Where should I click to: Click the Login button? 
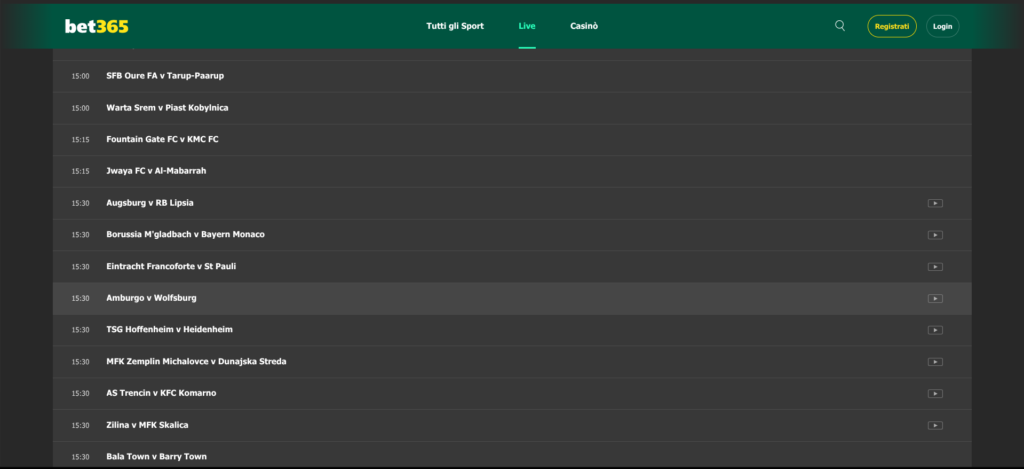tap(942, 26)
